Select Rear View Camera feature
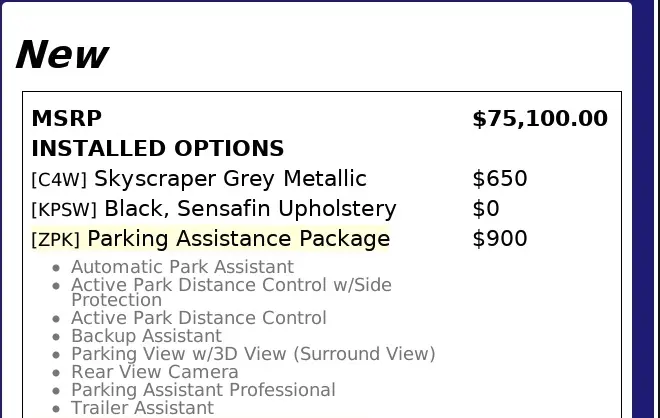This screenshot has height=418, width=660. pyautogui.click(x=154, y=372)
